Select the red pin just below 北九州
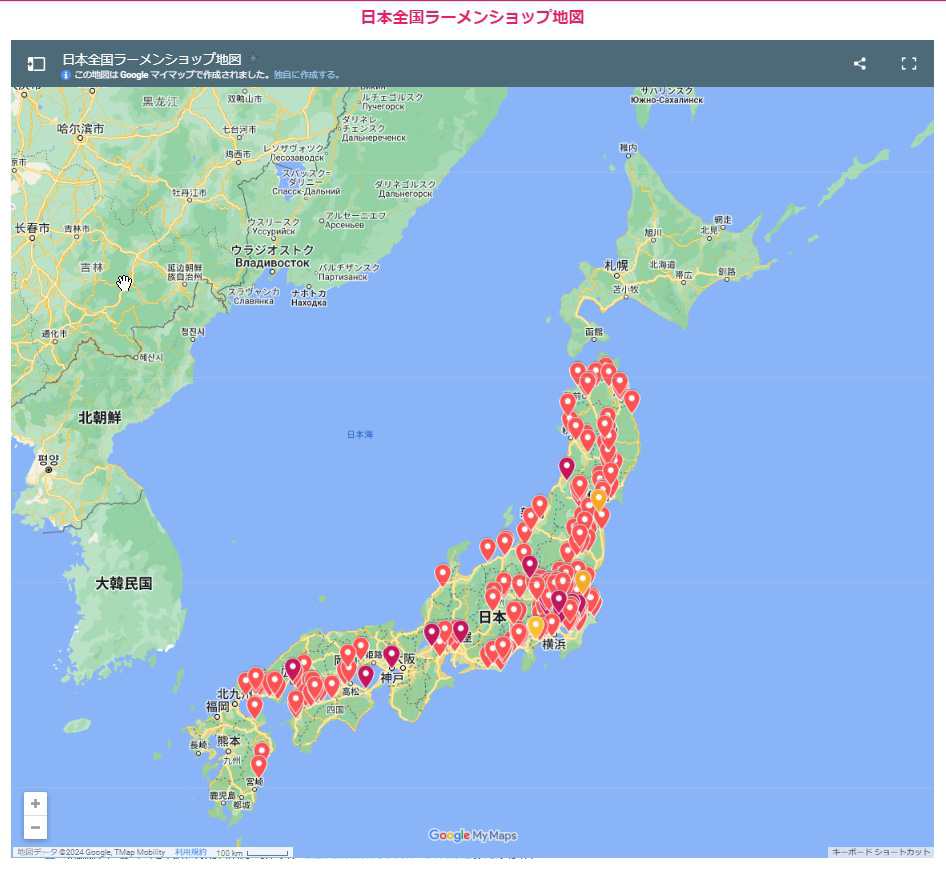The width and height of the screenshot is (946, 872). pyautogui.click(x=255, y=706)
